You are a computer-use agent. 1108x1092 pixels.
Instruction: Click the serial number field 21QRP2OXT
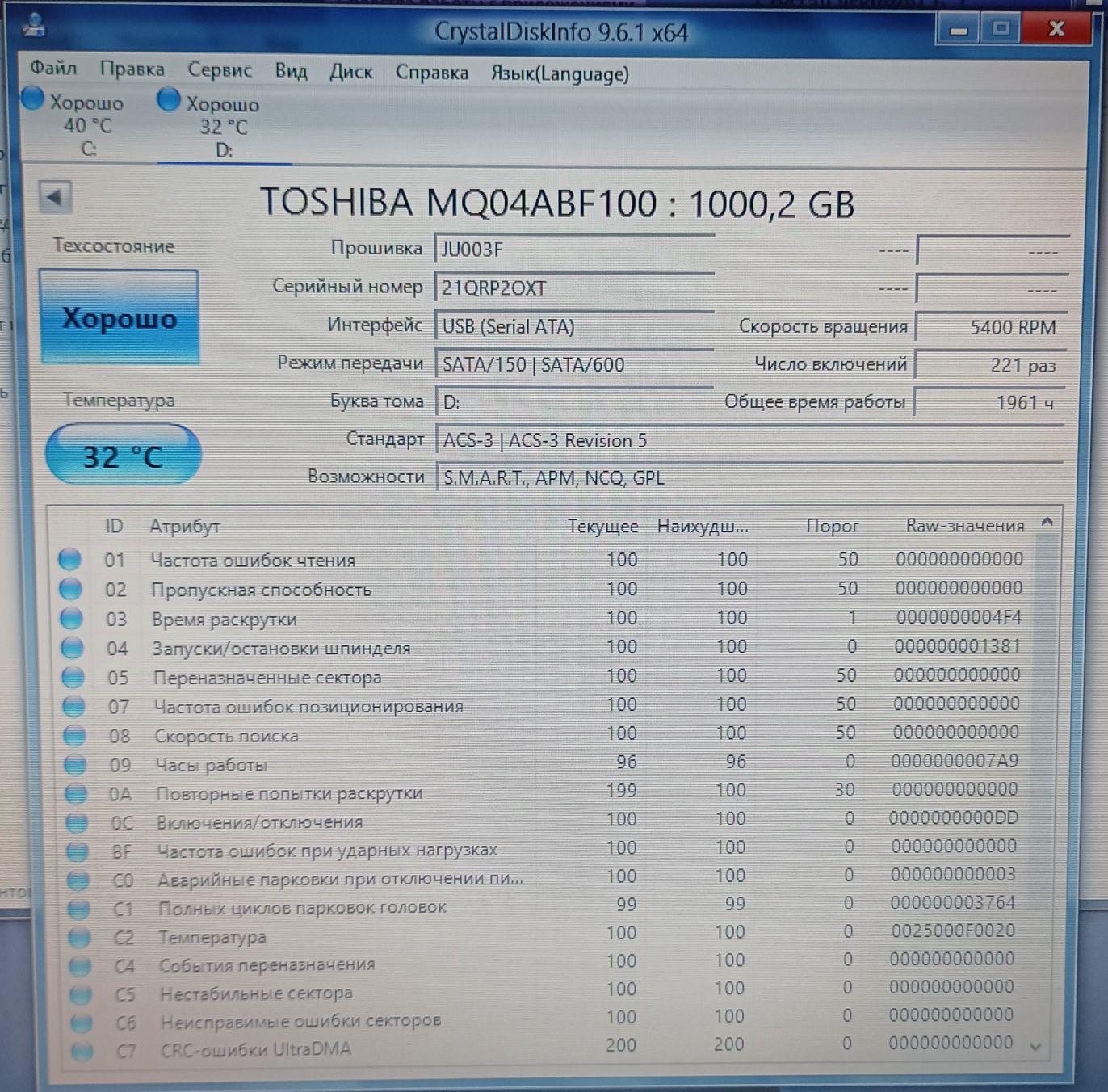(x=574, y=288)
